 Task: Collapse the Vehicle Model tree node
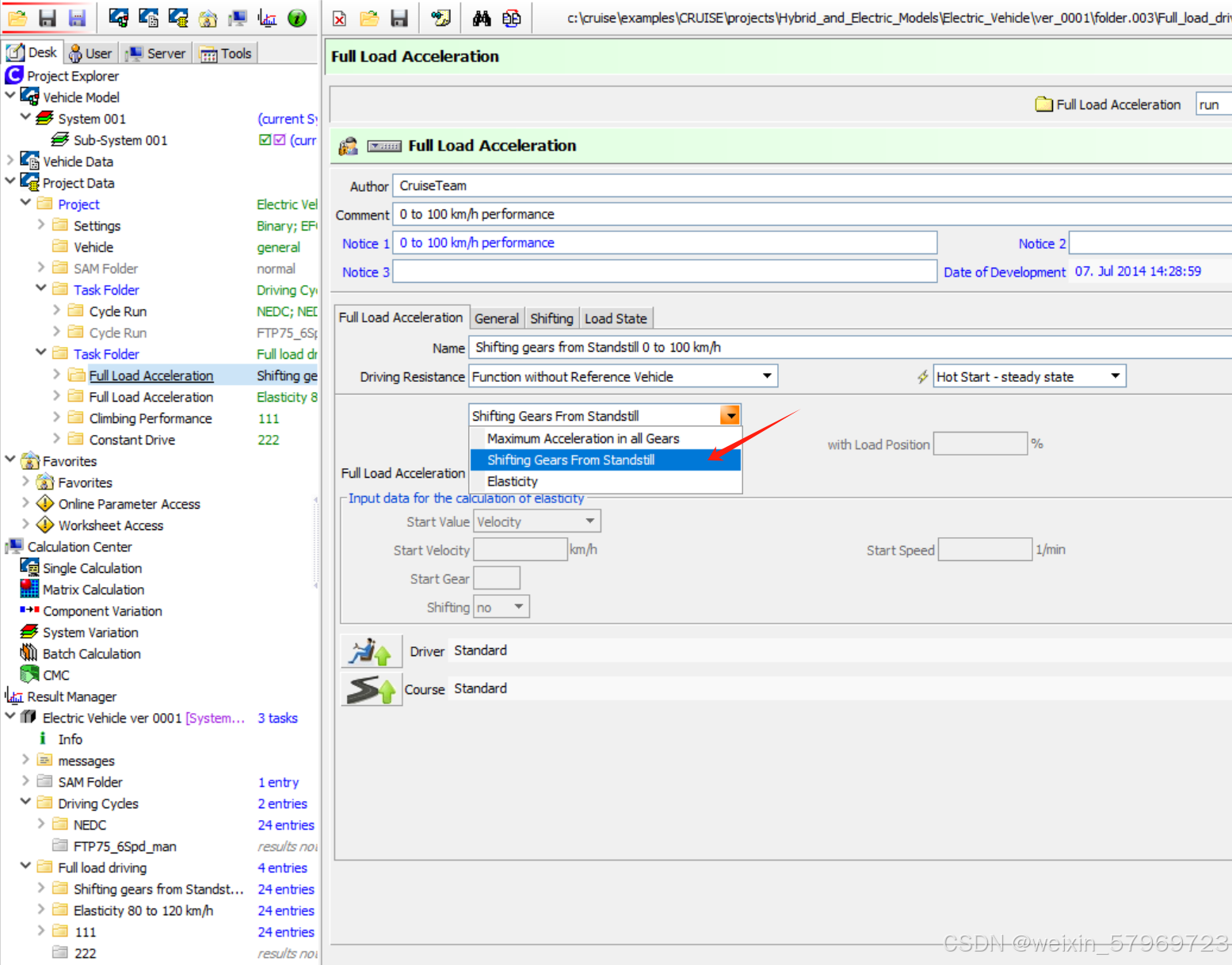pos(10,95)
